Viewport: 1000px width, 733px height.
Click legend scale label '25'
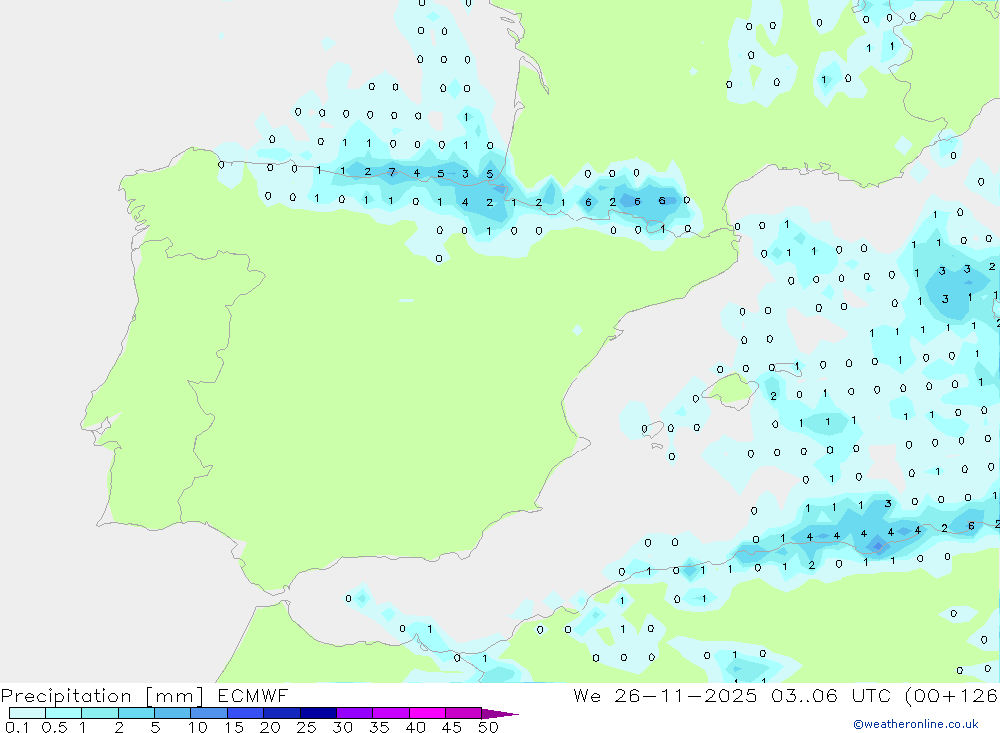(x=307, y=727)
